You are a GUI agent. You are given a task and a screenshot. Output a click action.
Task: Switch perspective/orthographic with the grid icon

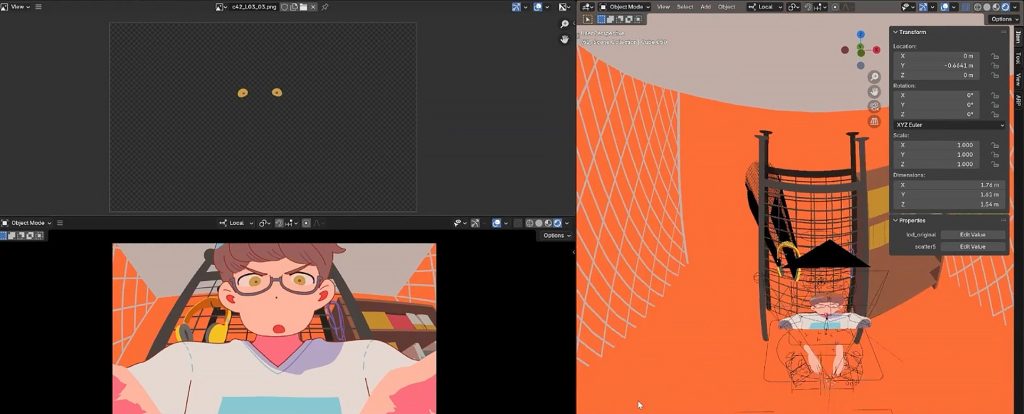[874, 121]
